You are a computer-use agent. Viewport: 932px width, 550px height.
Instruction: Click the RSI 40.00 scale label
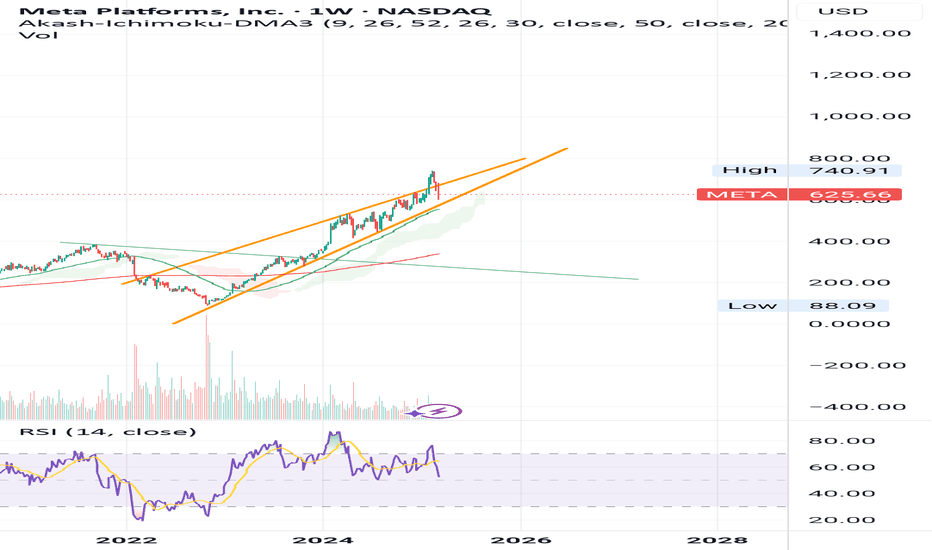point(842,494)
